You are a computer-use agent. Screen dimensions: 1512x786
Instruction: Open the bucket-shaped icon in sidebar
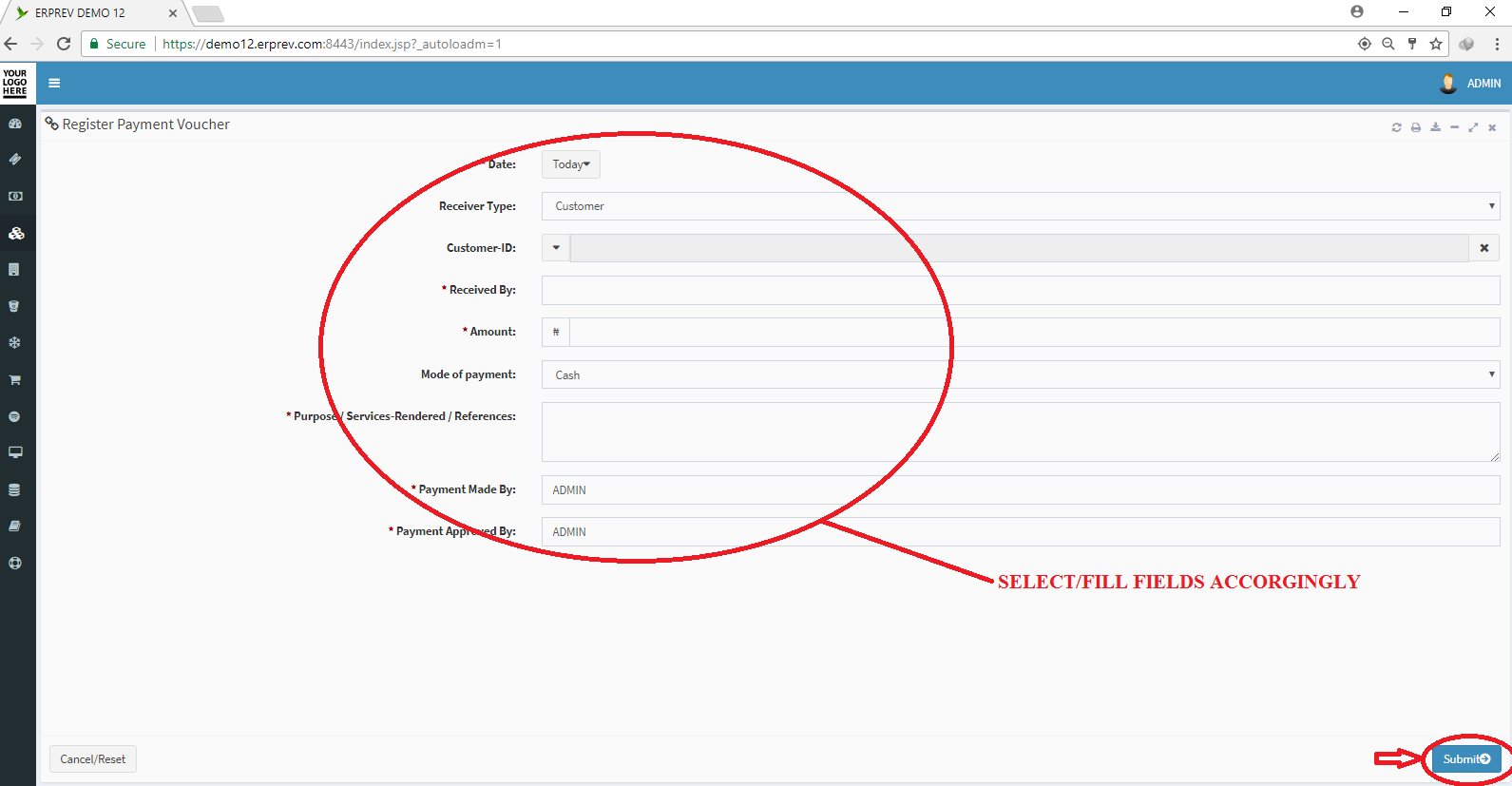pos(14,306)
